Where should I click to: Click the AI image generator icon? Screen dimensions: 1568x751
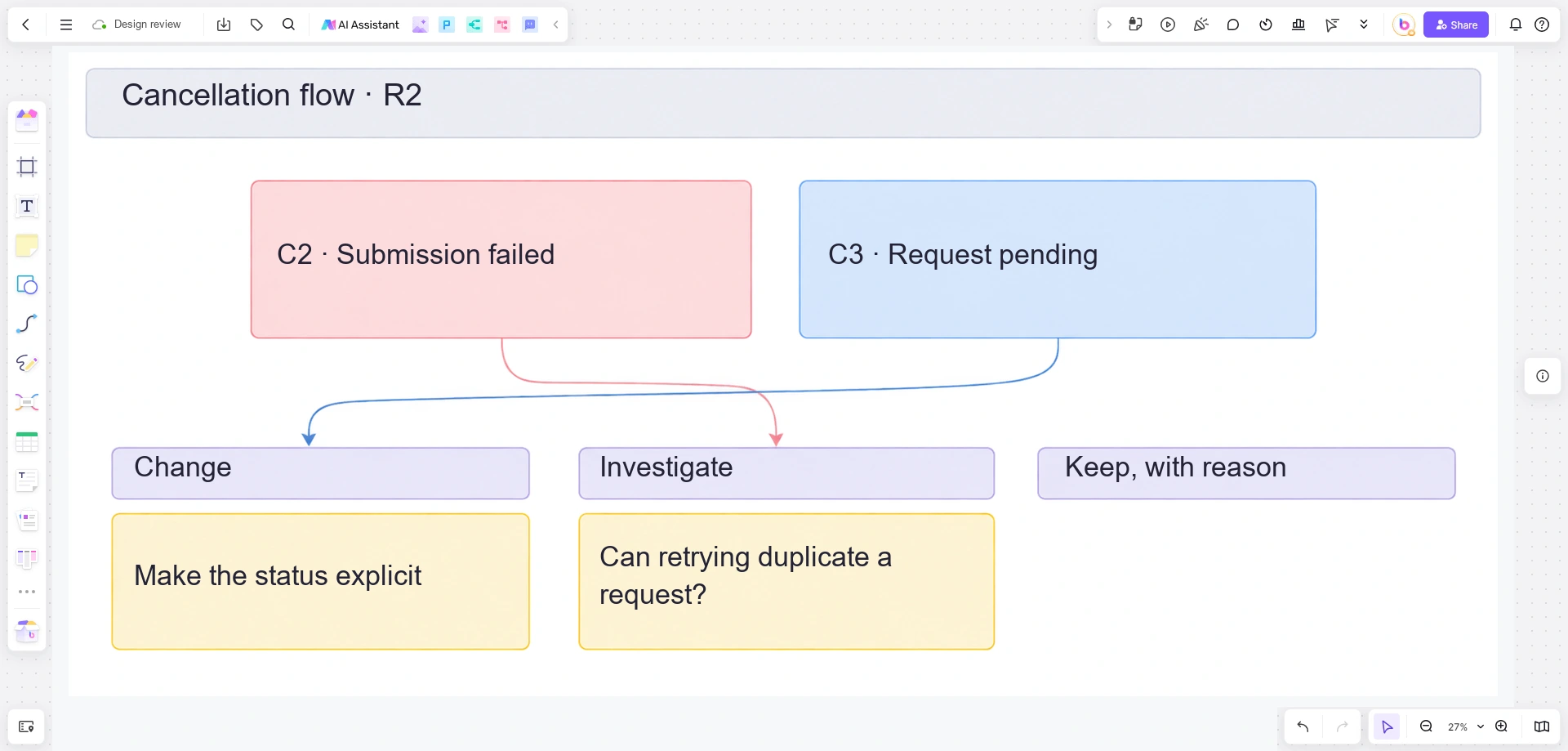point(420,25)
